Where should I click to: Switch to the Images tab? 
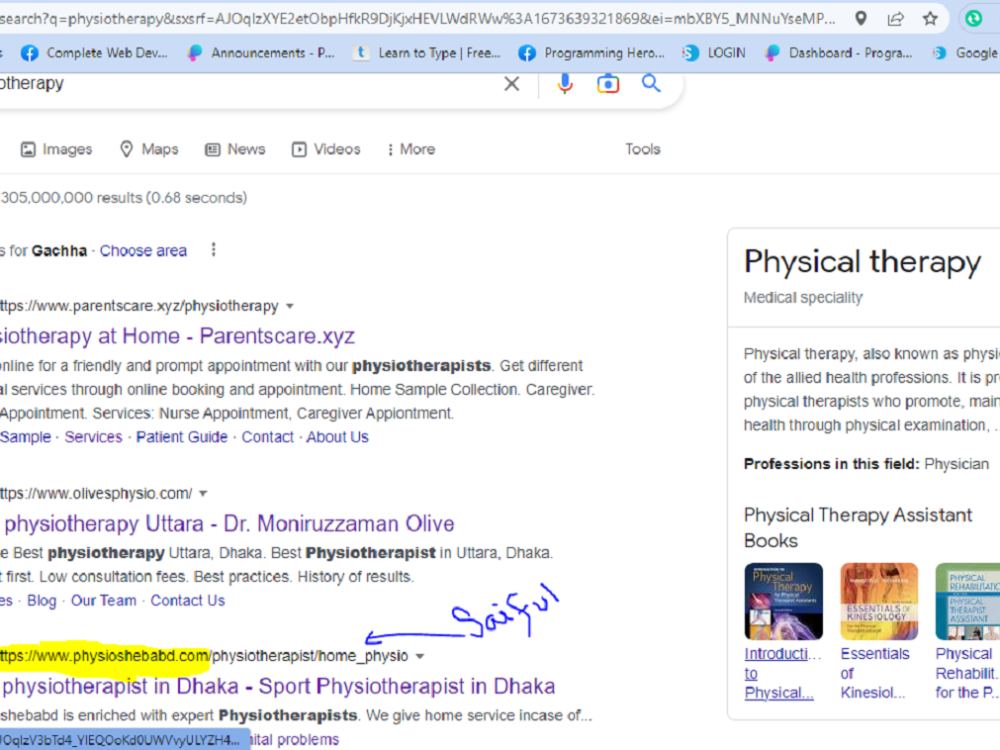coord(57,149)
